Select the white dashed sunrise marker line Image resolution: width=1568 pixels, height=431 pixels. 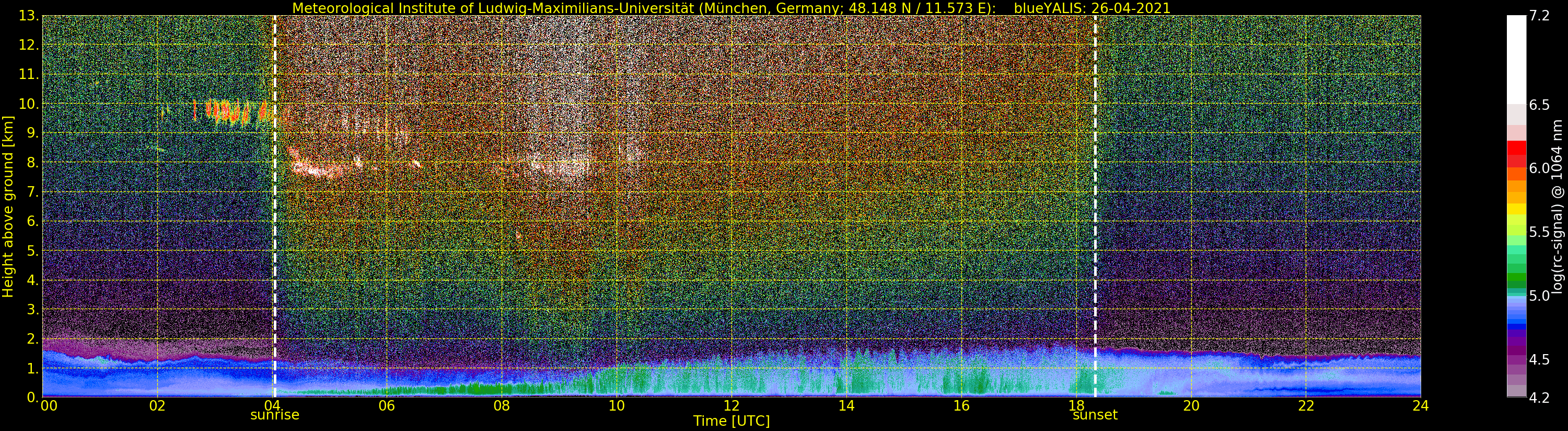pos(274,207)
